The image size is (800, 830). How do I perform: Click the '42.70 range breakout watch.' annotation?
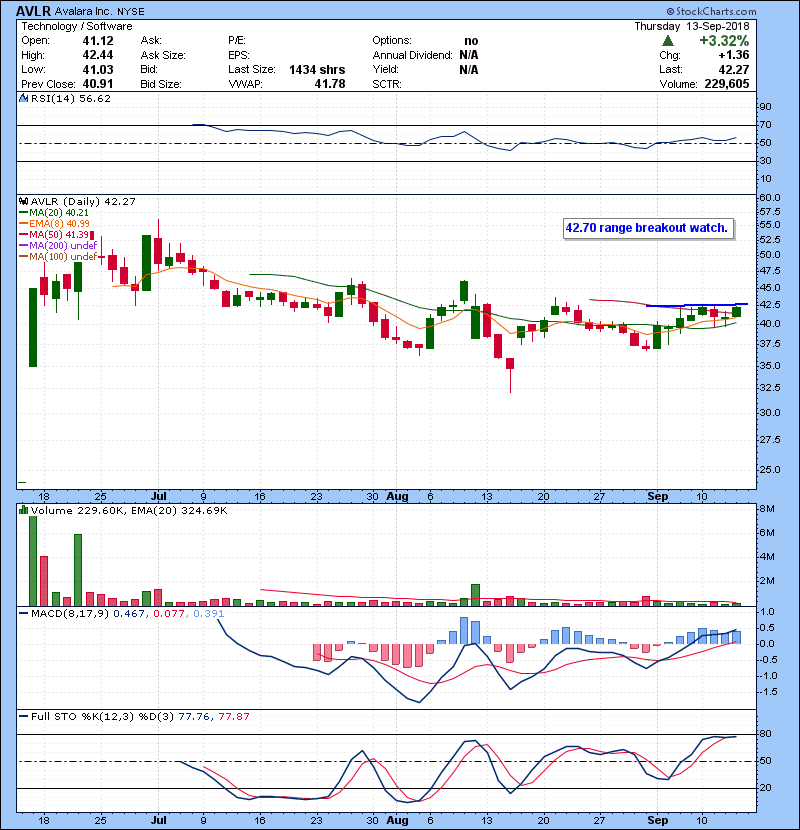[648, 228]
